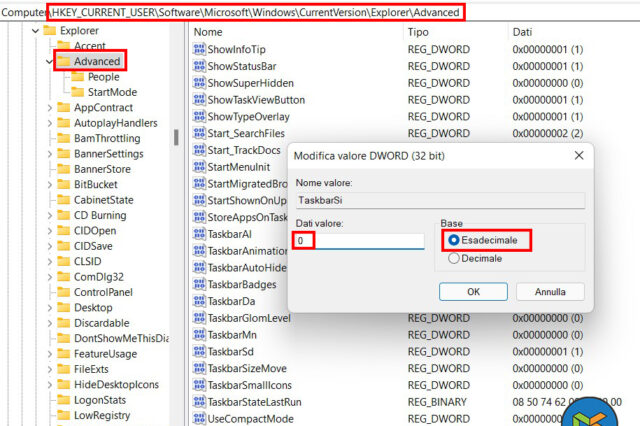
Task: Expand the AutoplayHandlers tree node
Action: tap(49, 123)
